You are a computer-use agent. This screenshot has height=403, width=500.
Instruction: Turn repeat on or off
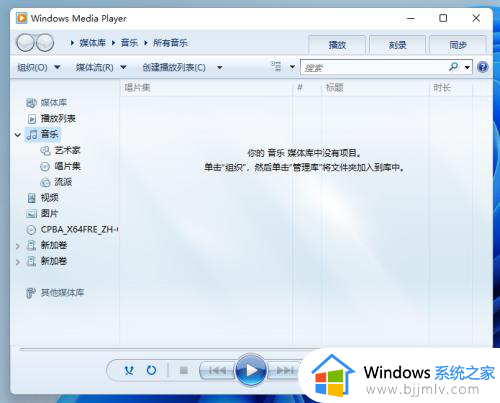(x=151, y=370)
